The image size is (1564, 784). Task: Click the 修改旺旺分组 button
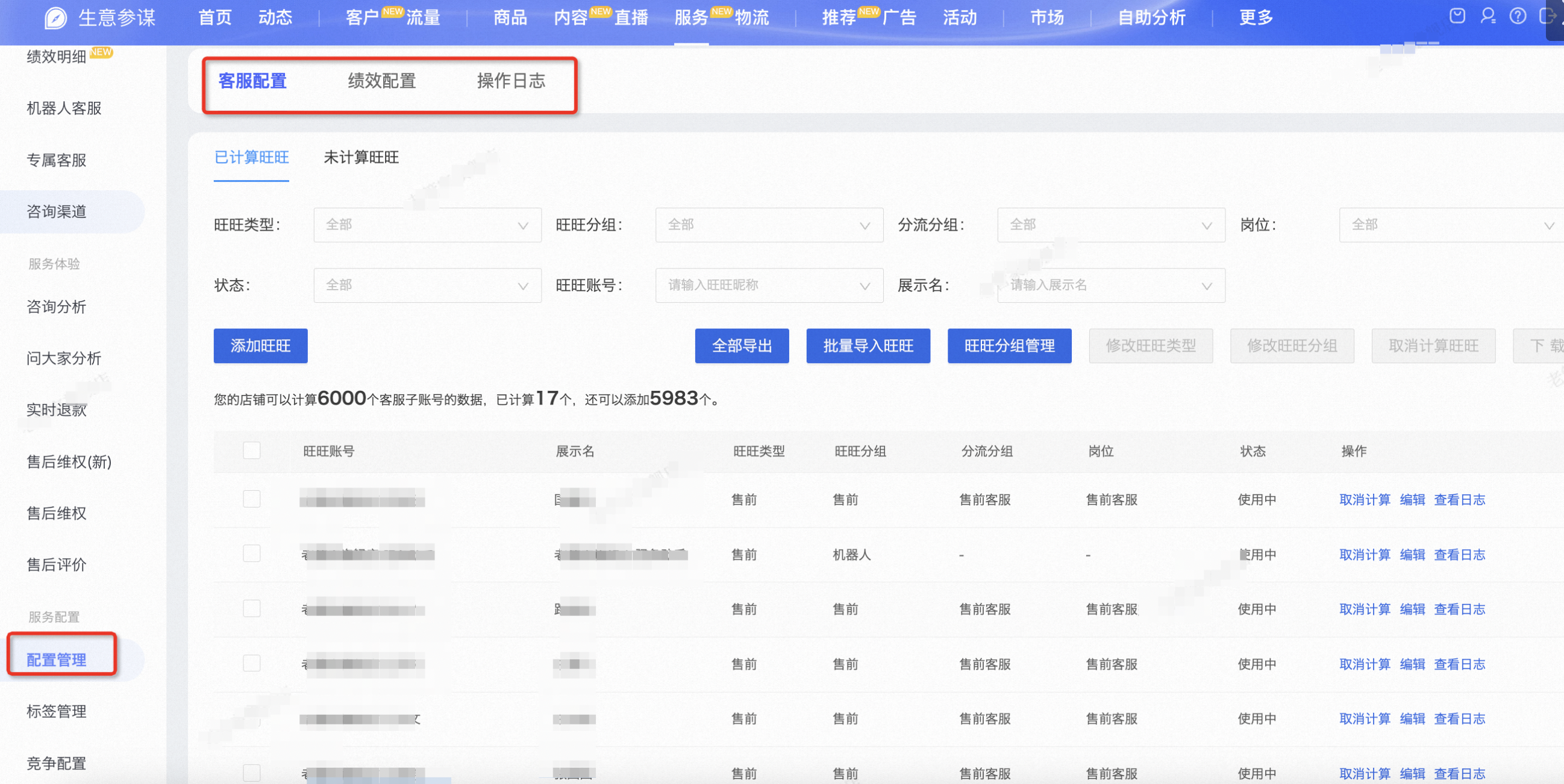1293,346
